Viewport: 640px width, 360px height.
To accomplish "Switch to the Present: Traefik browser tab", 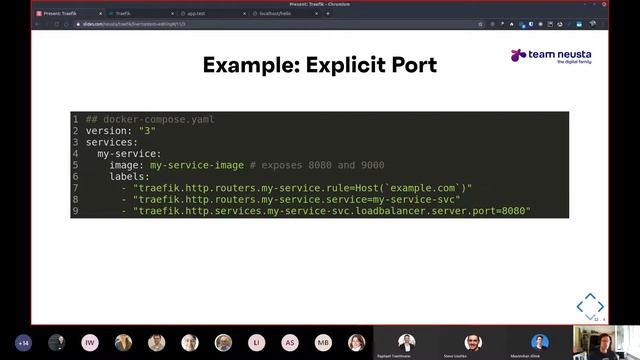I will click(x=68, y=13).
